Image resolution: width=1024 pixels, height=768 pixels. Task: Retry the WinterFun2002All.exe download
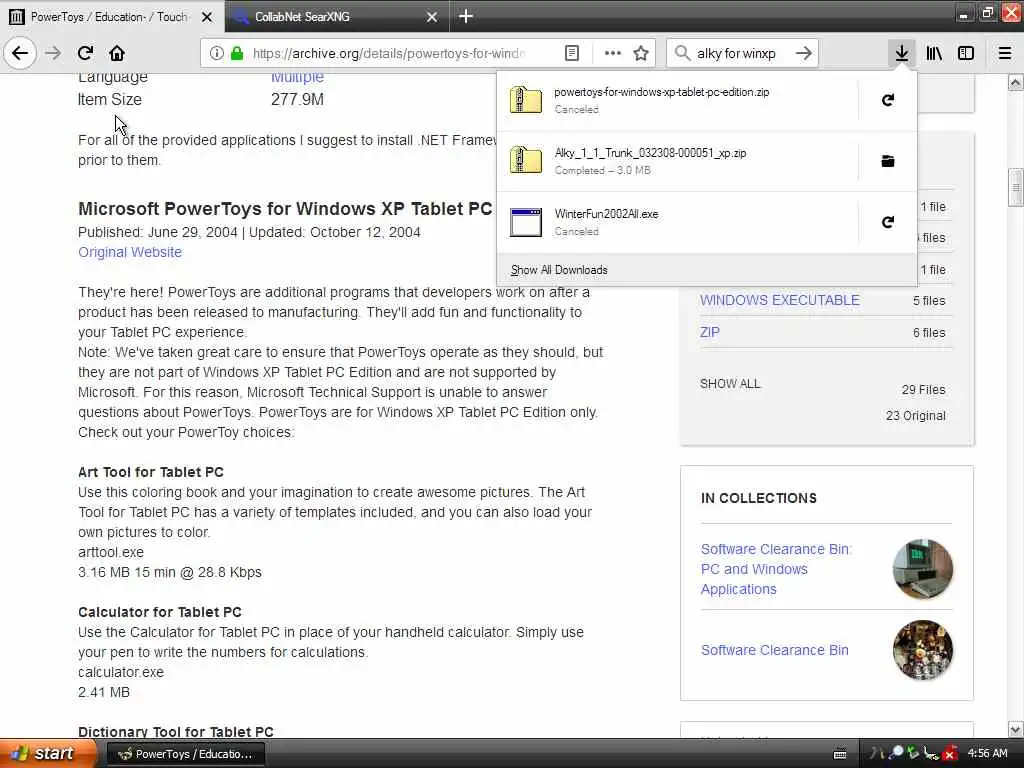tap(888, 222)
